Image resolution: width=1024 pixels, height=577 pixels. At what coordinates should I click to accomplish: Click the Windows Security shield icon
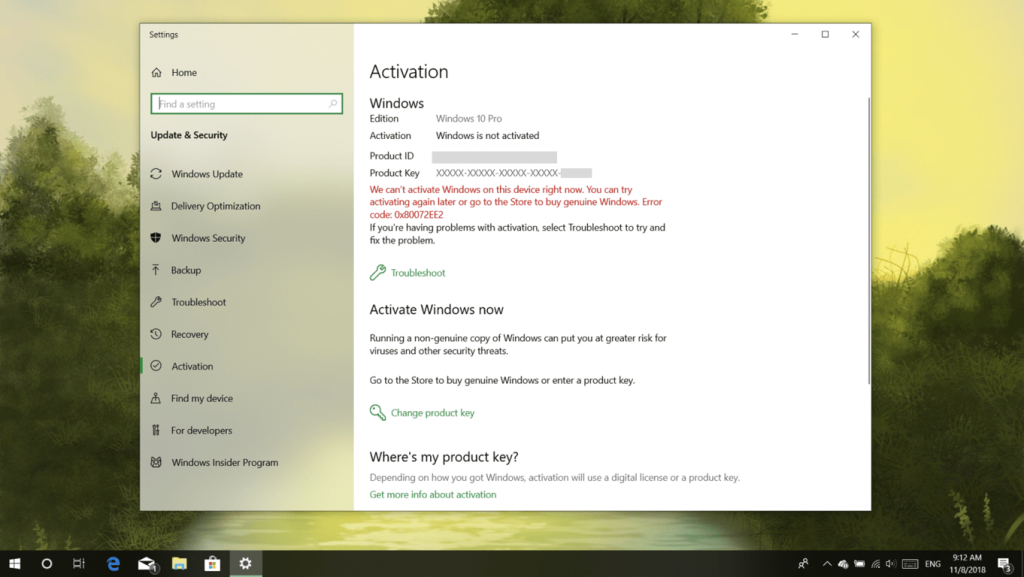pyautogui.click(x=156, y=238)
